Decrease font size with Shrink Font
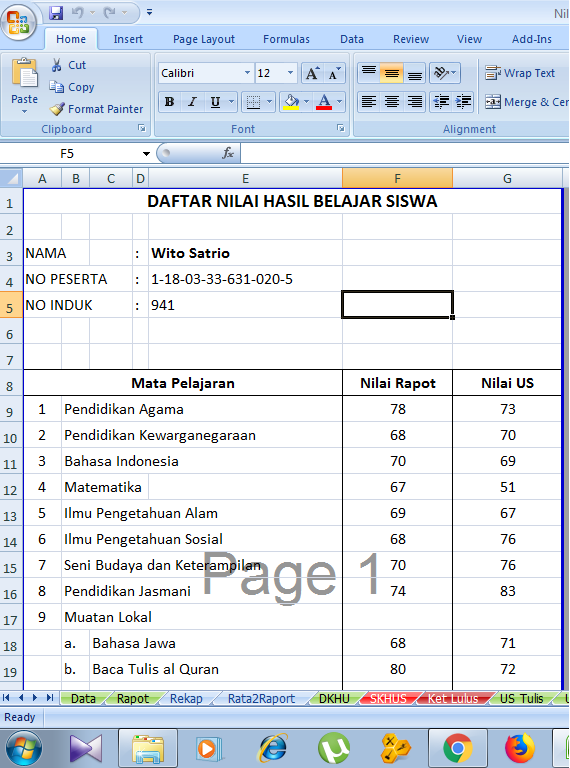The width and height of the screenshot is (570, 768). click(334, 73)
